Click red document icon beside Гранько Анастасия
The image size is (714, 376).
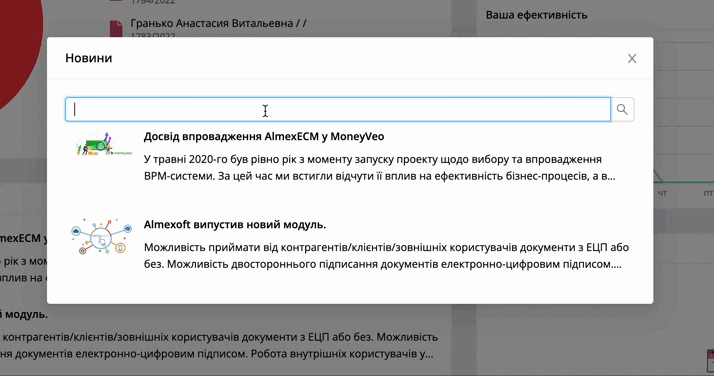[116, 28]
